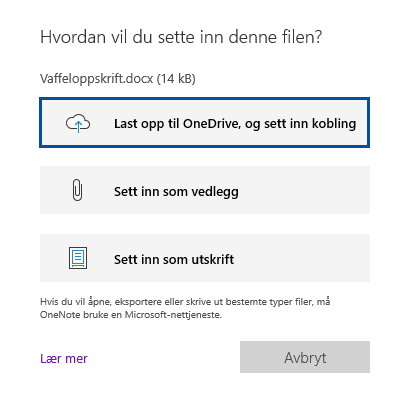Click the file size text (14 kB)

176,79
